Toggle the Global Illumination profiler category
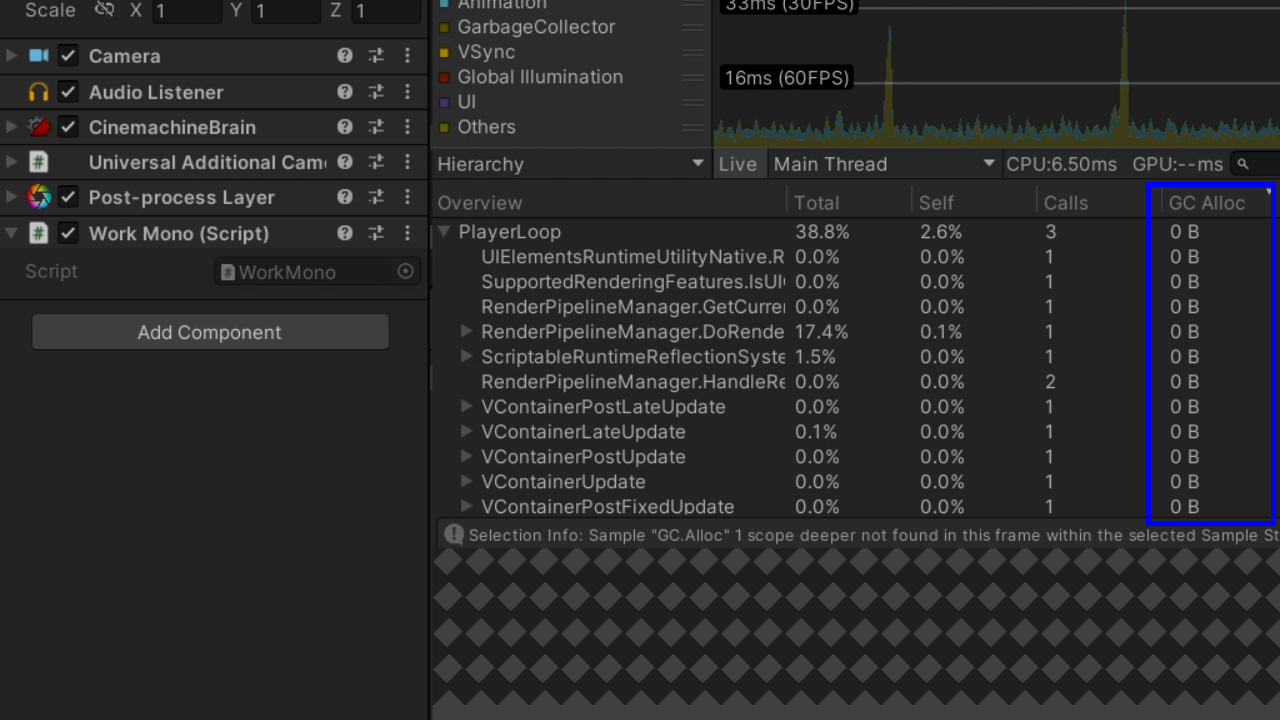The width and height of the screenshot is (1280, 720). 444,77
